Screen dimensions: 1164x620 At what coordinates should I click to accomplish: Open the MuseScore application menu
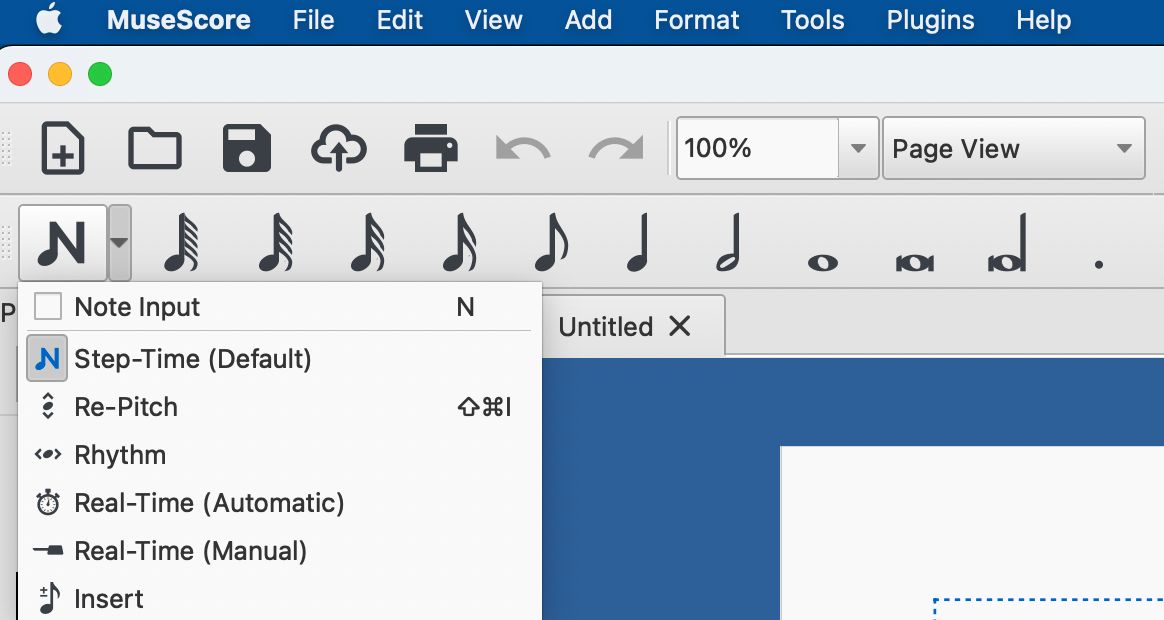pyautogui.click(x=179, y=20)
